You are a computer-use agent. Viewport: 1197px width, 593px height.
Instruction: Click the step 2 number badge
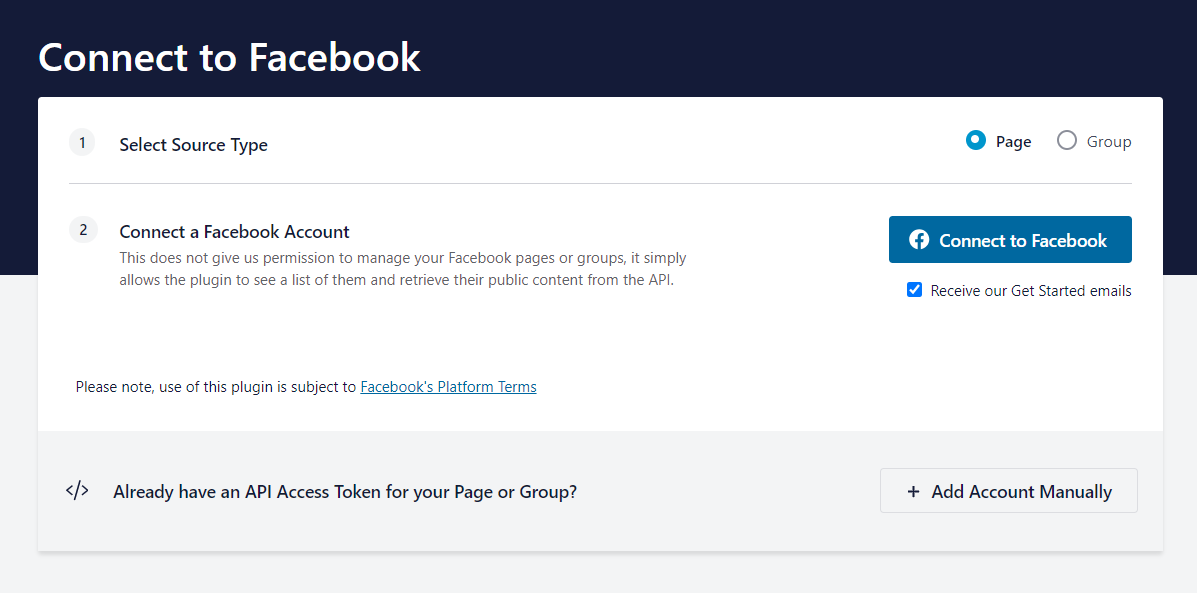(x=82, y=230)
